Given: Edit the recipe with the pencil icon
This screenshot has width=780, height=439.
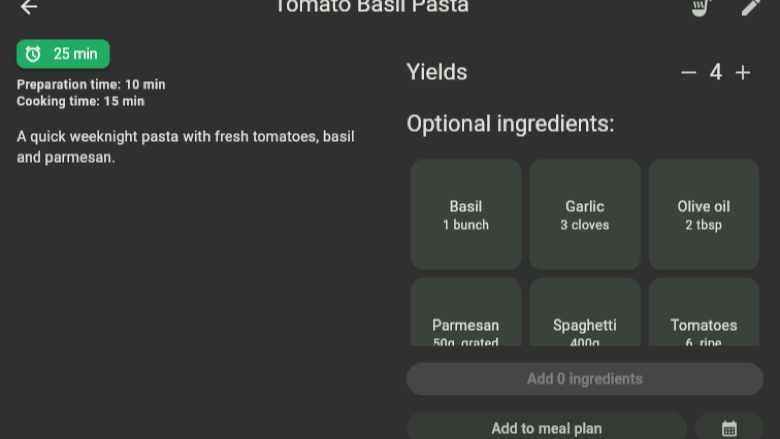Looking at the screenshot, I should coord(750,7).
